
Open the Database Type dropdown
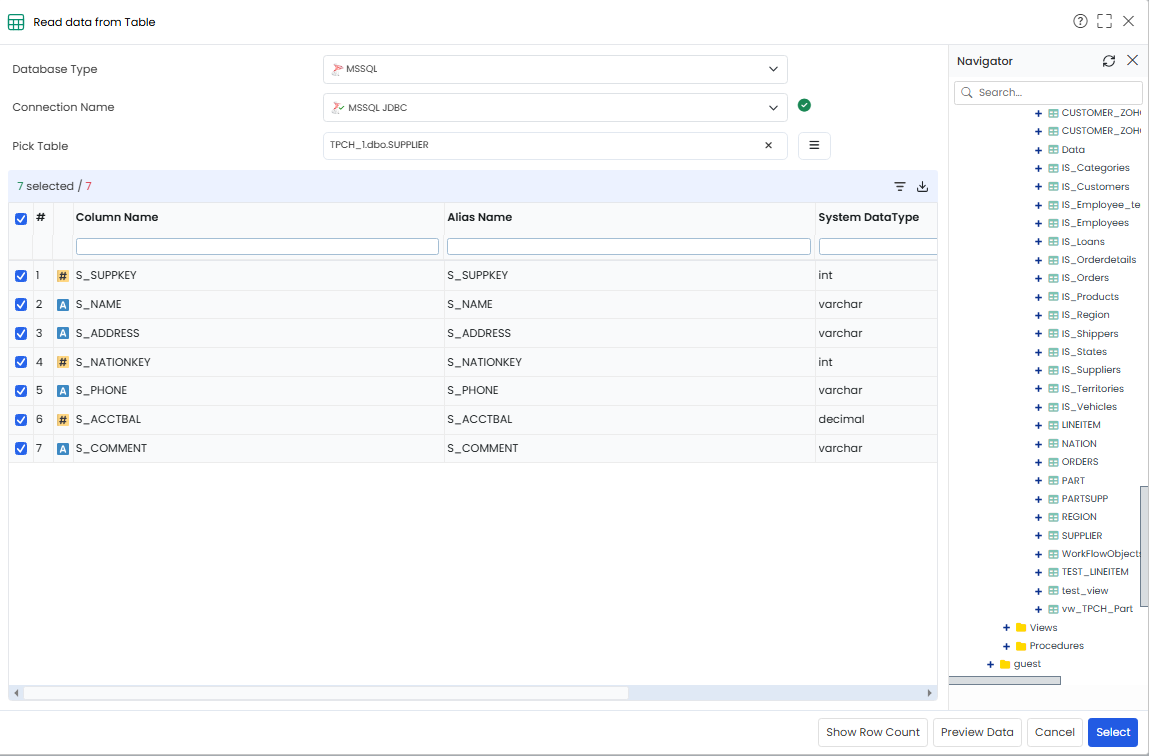(x=555, y=69)
